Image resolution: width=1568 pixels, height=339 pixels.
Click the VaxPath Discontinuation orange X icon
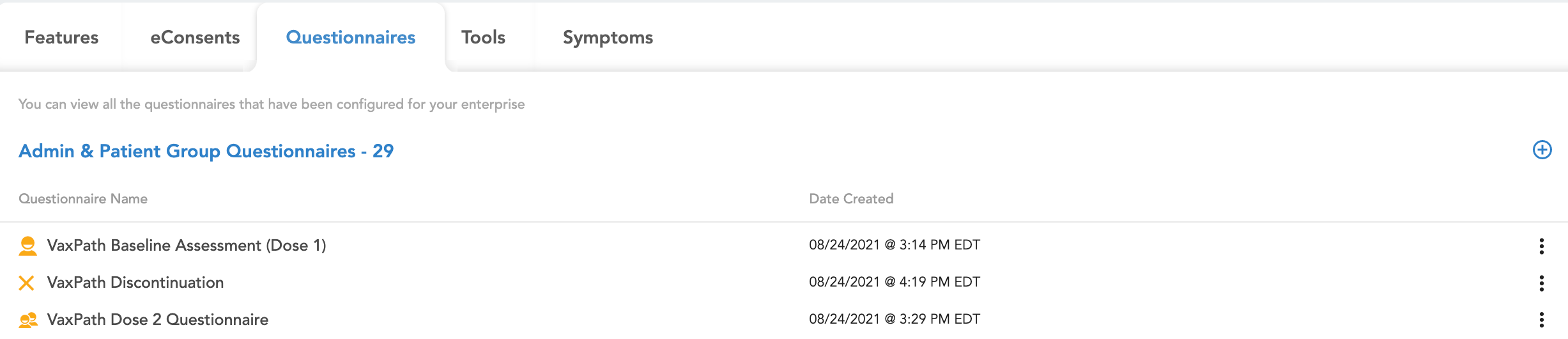click(x=26, y=283)
